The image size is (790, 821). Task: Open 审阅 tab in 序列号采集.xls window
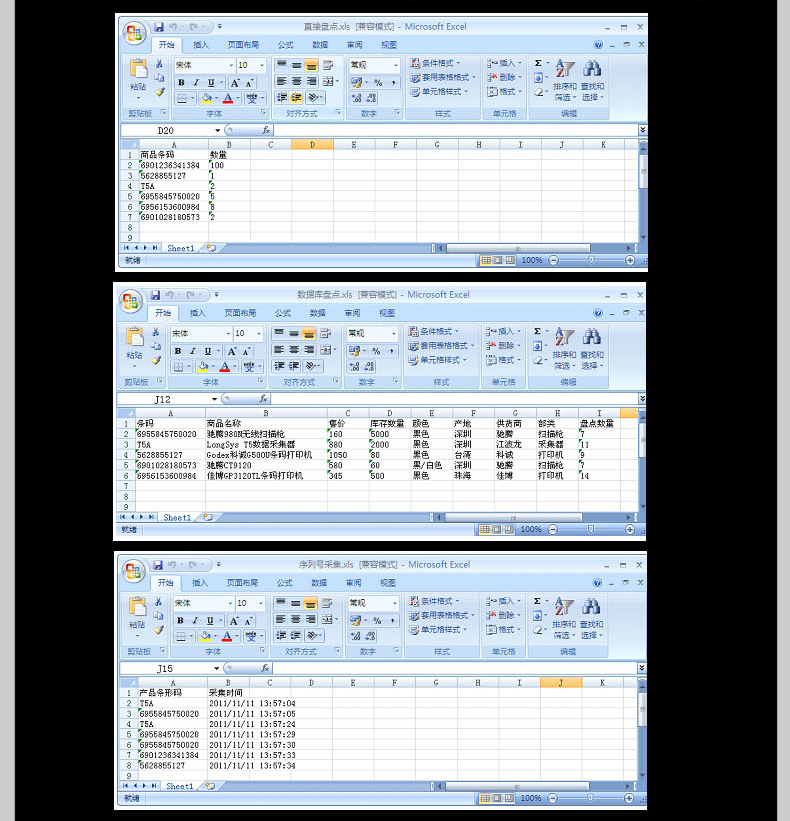[353, 583]
